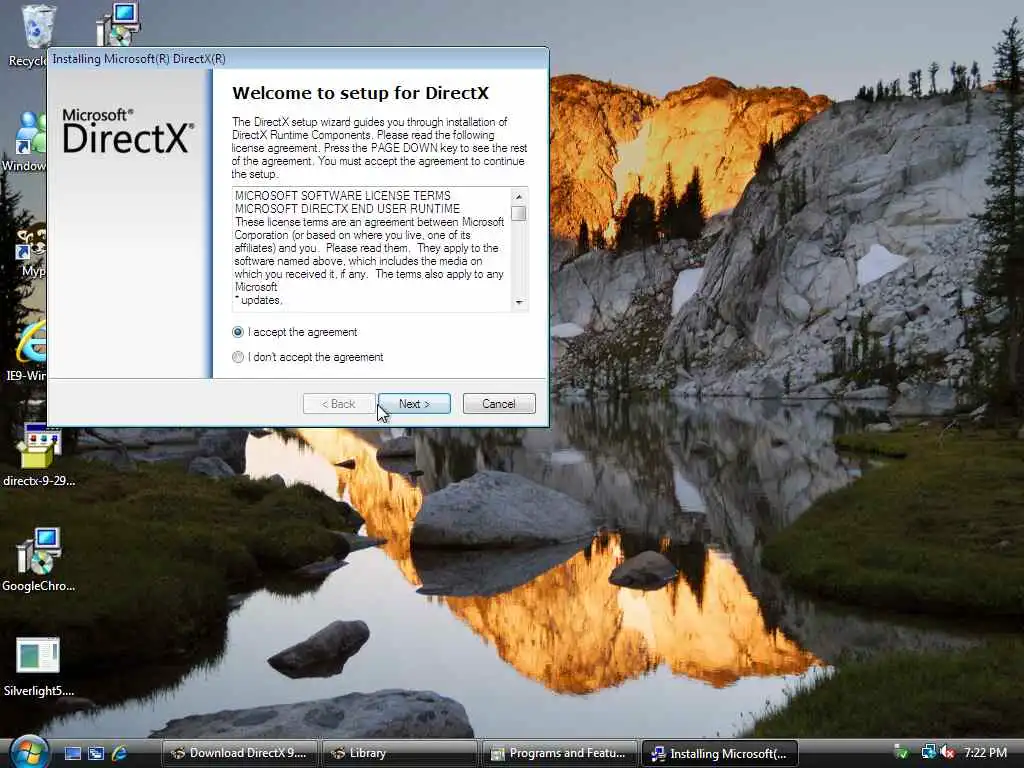Viewport: 1024px width, 768px height.
Task: Click the MICROSOFT SOFTWARE LICENSE TERMS line
Action: click(342, 196)
